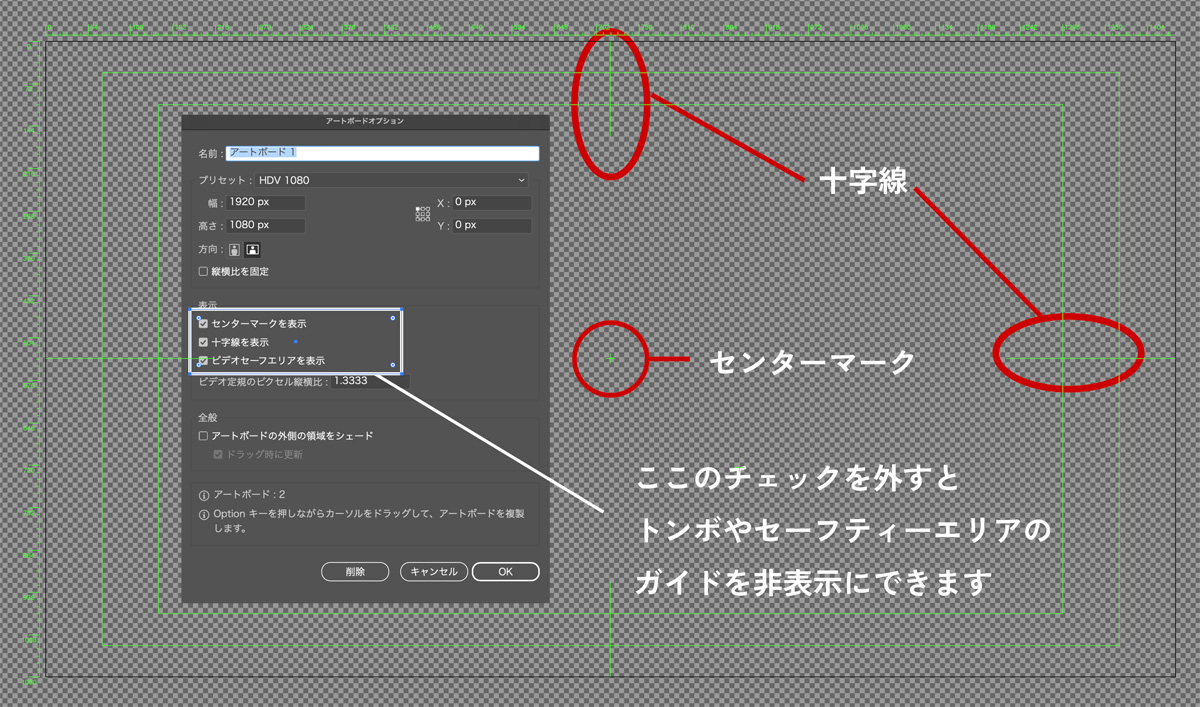Viewport: 1200px width, 707px height.
Task: Click the info icon beside アートボード：2
Action: 204,495
